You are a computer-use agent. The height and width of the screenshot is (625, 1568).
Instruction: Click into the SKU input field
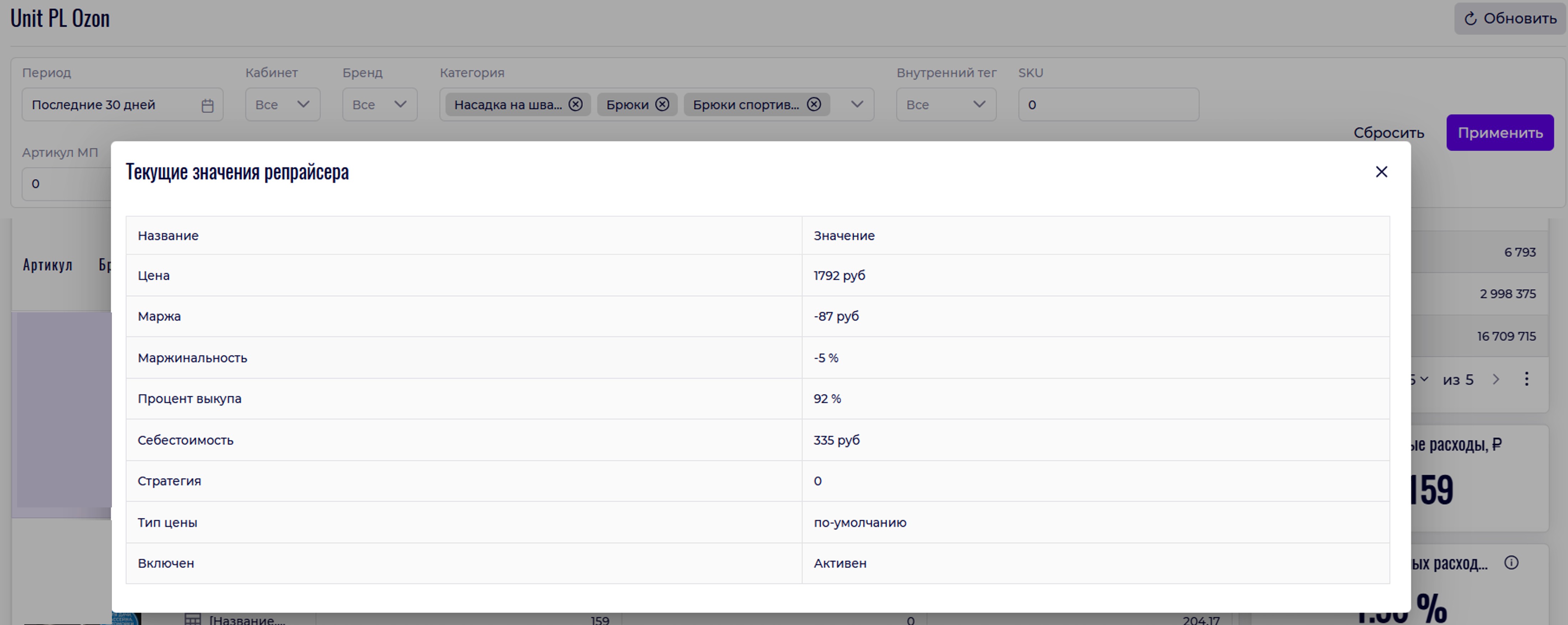pyautogui.click(x=1108, y=105)
